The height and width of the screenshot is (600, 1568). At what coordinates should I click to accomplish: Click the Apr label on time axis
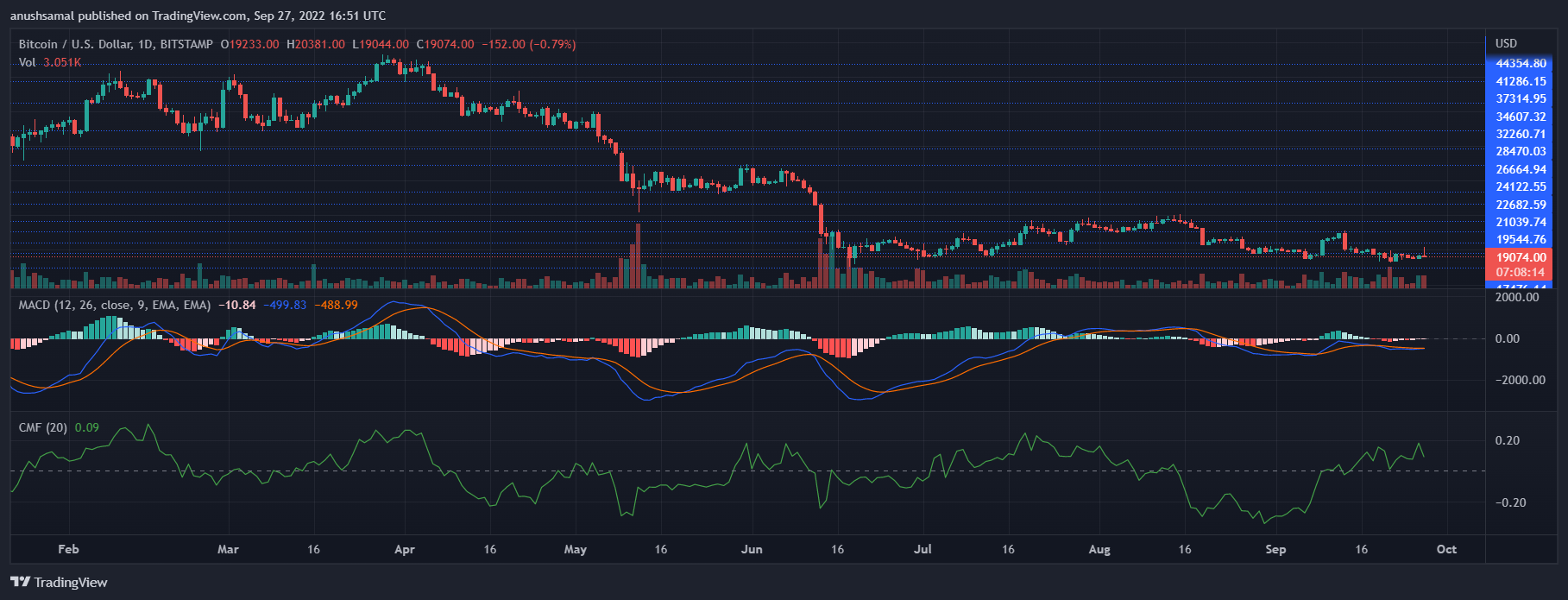click(x=404, y=549)
